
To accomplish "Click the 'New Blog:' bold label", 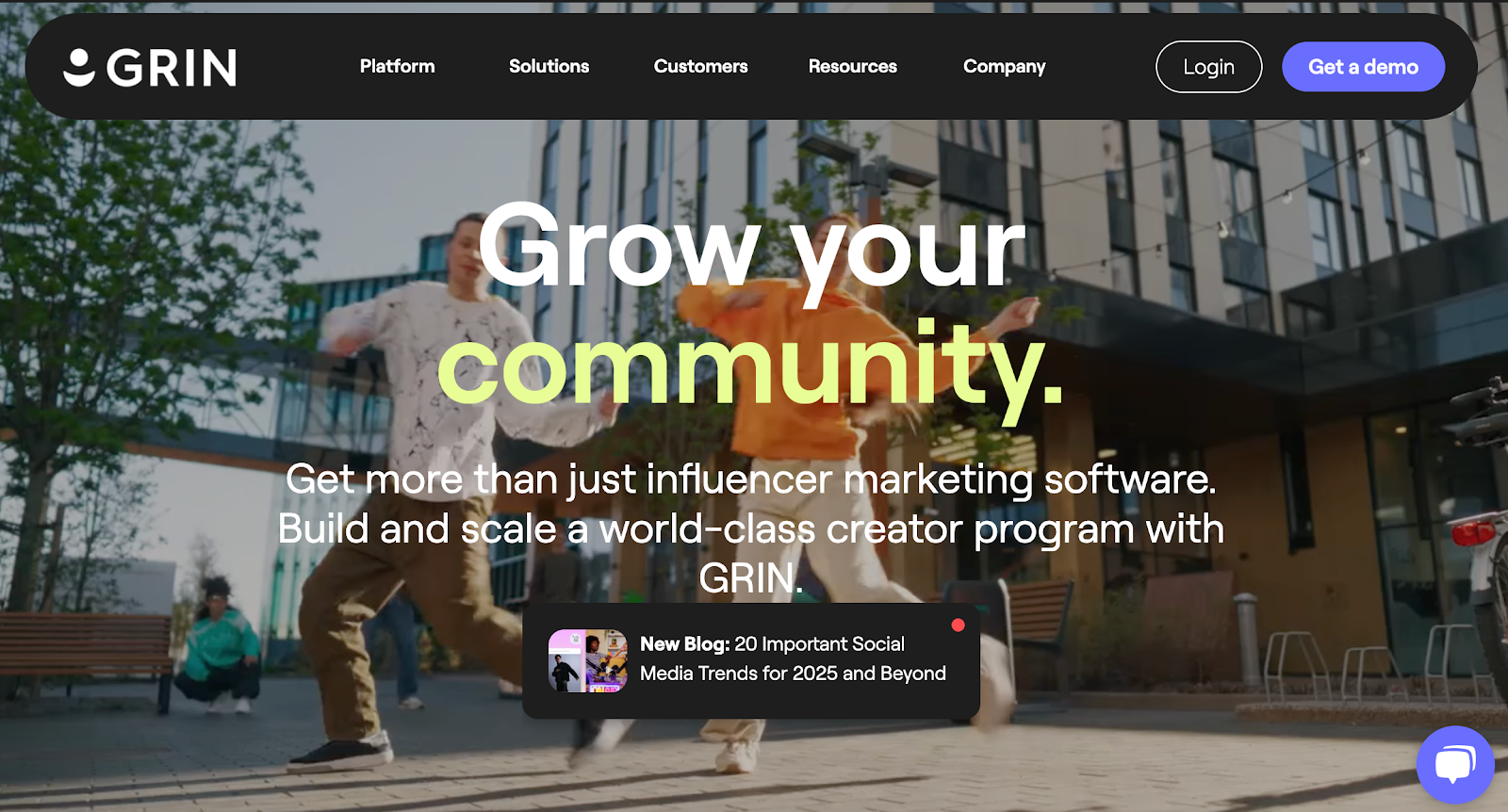I will click(685, 644).
